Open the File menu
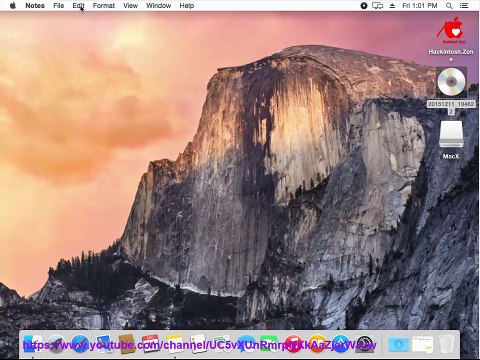480x360 pixels. pos(59,6)
